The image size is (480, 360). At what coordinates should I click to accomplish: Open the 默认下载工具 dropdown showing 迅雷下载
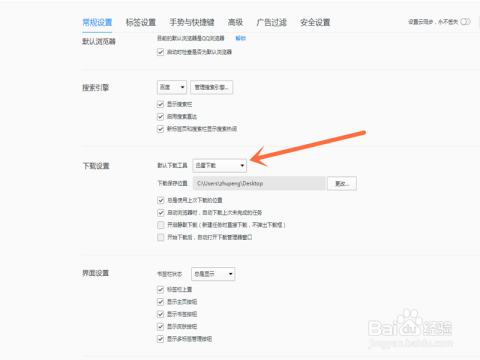[x=220, y=165]
